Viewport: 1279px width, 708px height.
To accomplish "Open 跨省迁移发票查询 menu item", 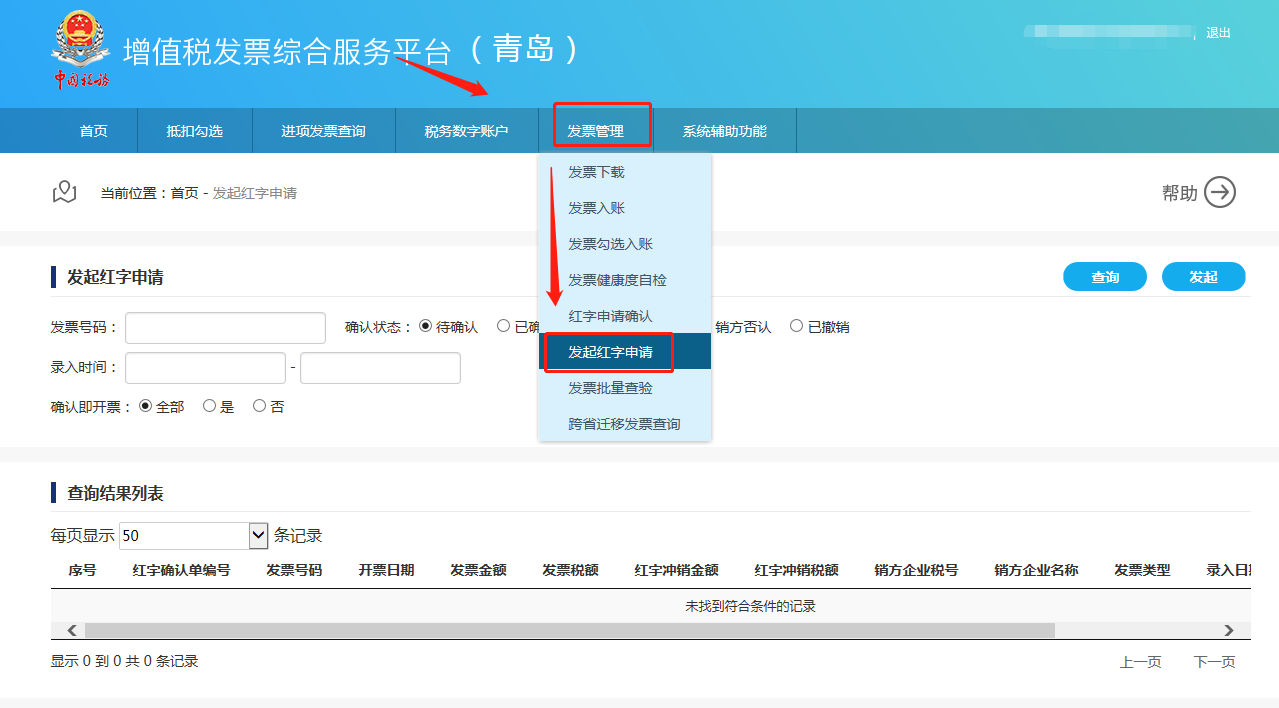I will [x=624, y=424].
